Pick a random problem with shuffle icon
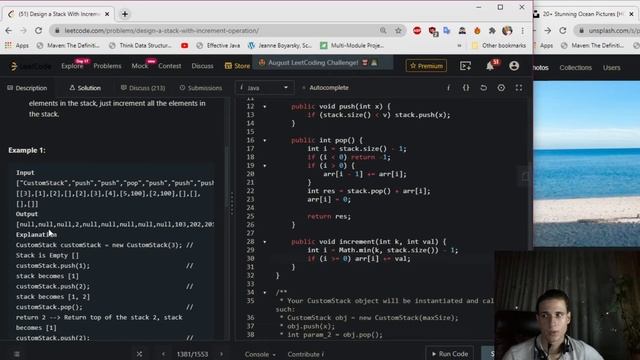The height and width of the screenshot is (360, 640). 139,354
